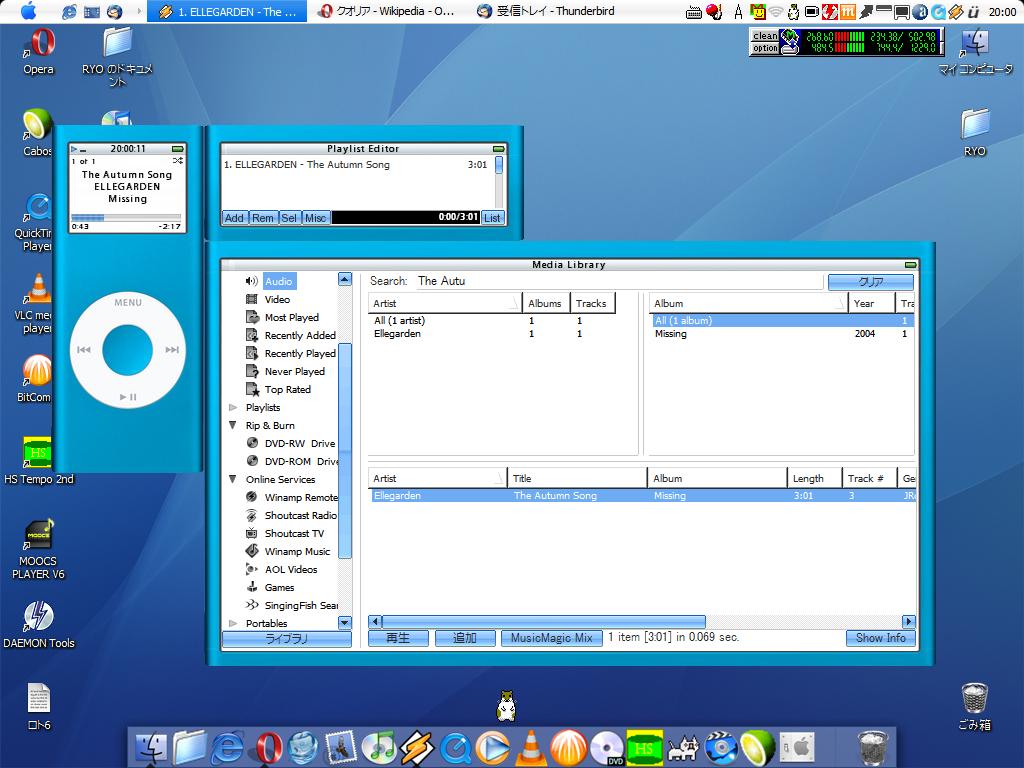Sort tracks by the Title column
Image resolution: width=1024 pixels, height=768 pixels.
pyautogui.click(x=577, y=479)
